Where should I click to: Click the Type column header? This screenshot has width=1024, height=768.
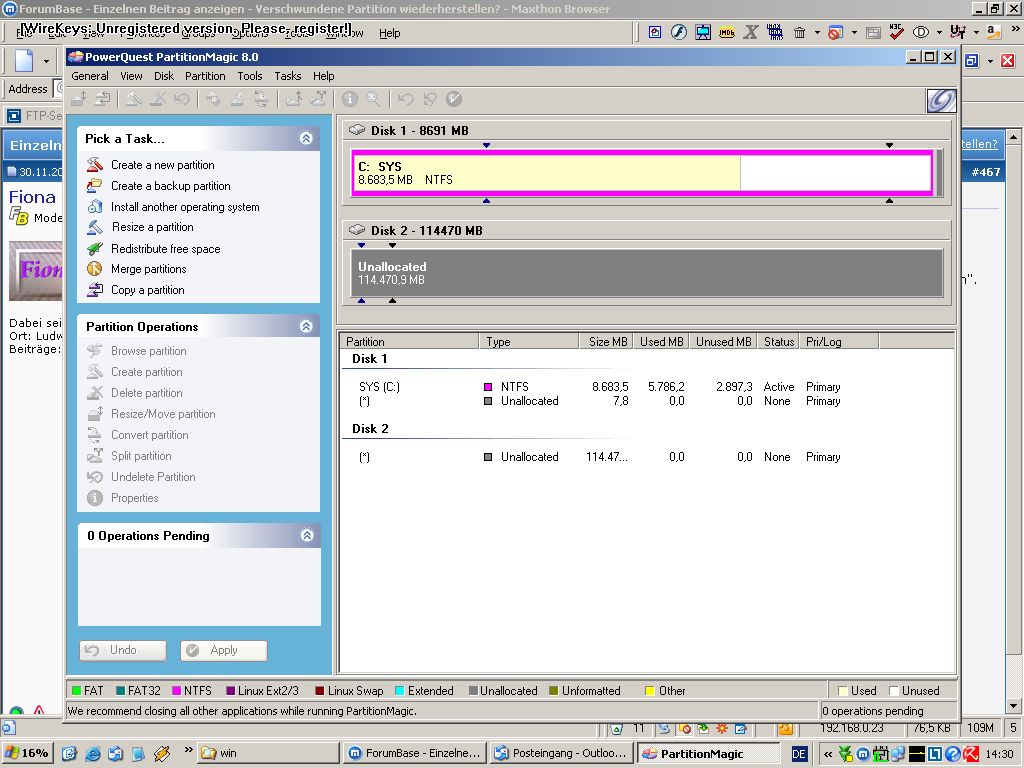529,342
